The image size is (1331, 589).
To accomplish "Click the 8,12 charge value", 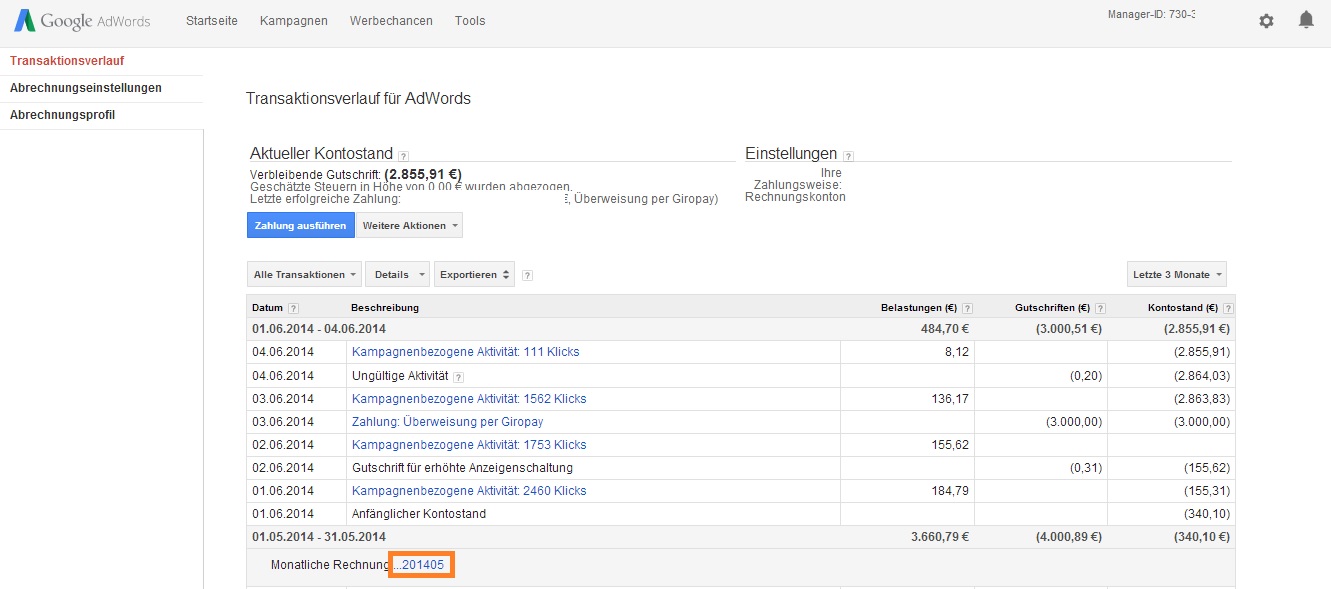I will pyautogui.click(x=955, y=352).
